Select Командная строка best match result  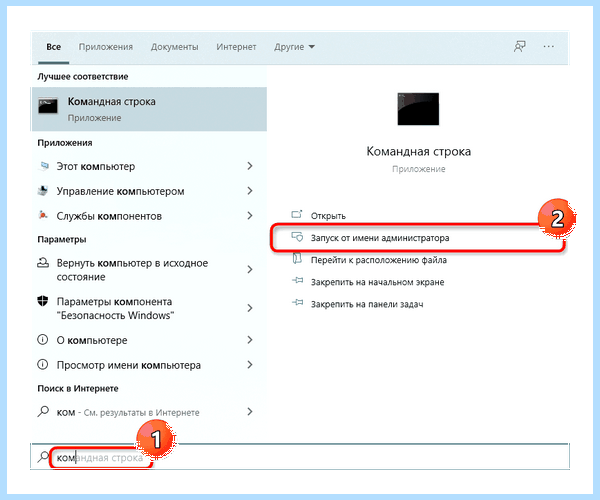[x=149, y=109]
